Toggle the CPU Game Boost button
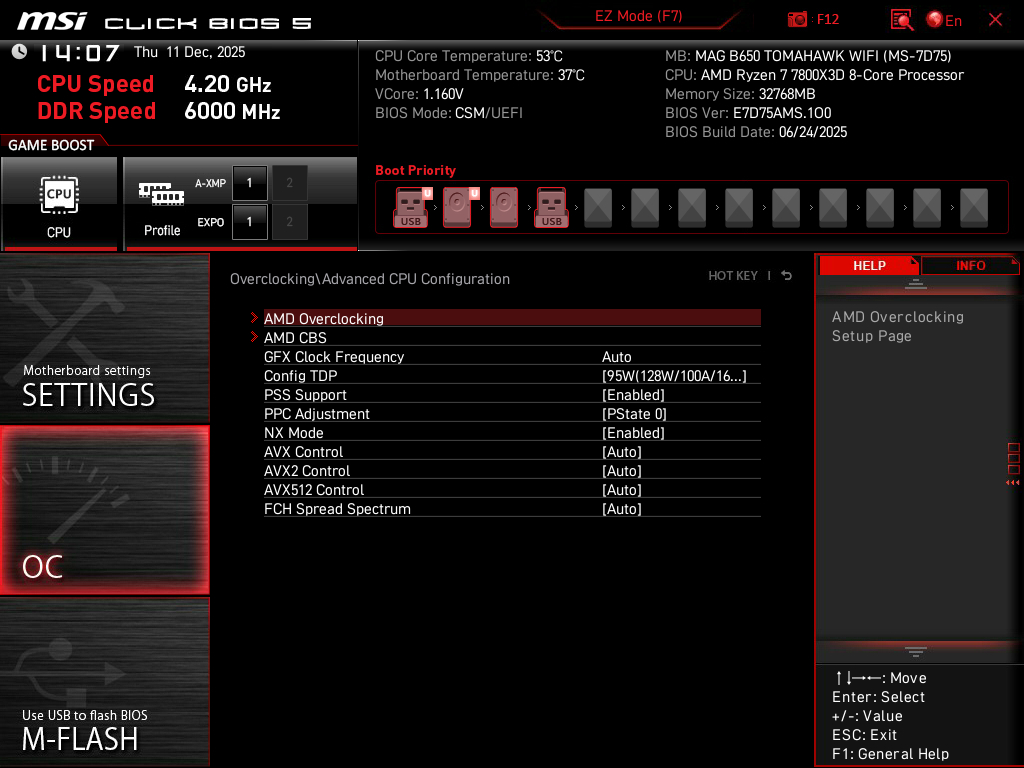Screen dimensions: 1024x768 pos(59,204)
